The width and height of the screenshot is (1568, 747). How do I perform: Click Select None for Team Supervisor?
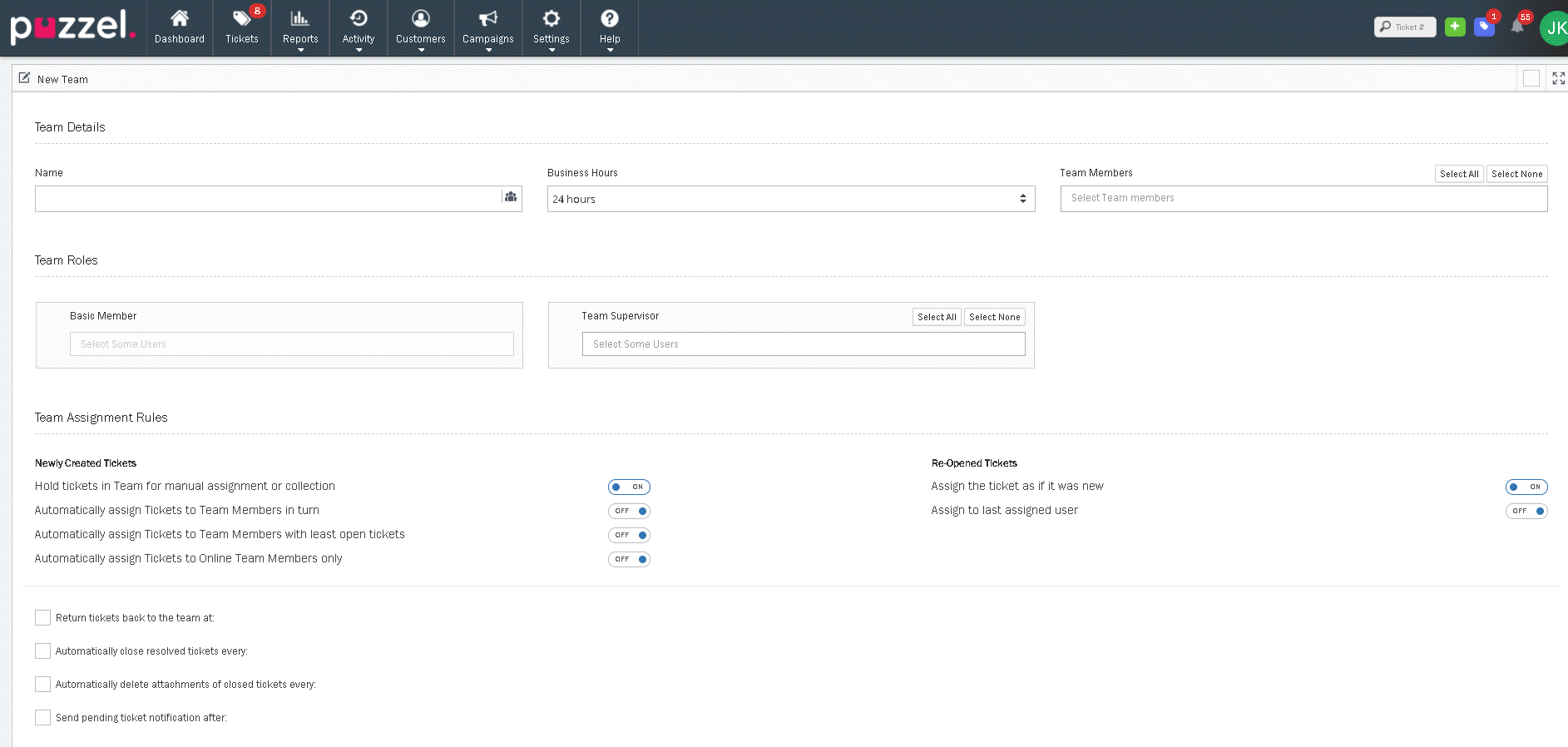click(994, 317)
